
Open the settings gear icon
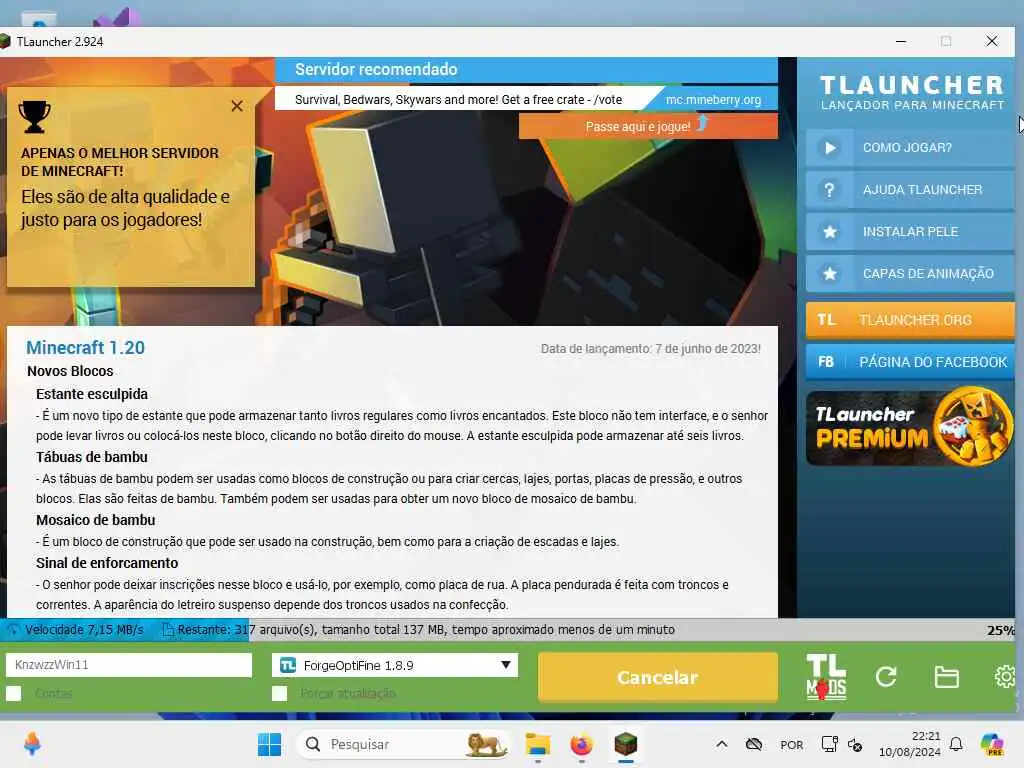coord(1006,677)
